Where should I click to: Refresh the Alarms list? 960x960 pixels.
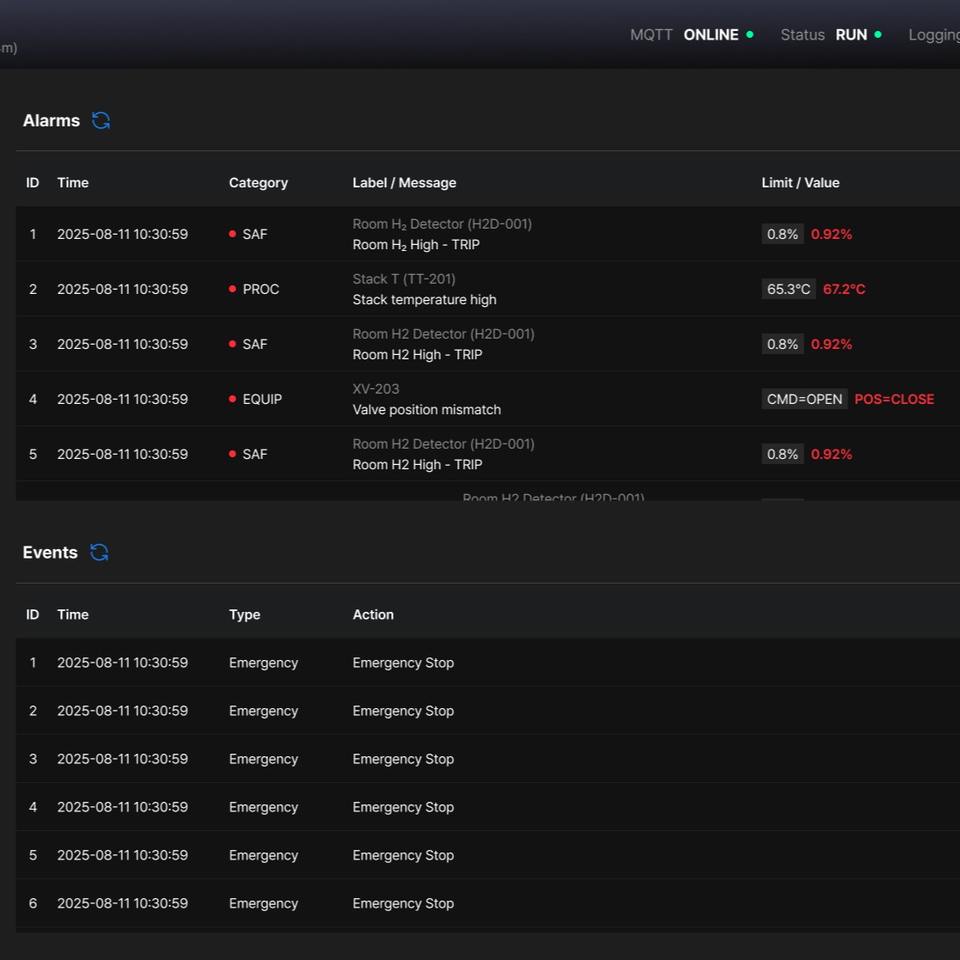click(101, 121)
